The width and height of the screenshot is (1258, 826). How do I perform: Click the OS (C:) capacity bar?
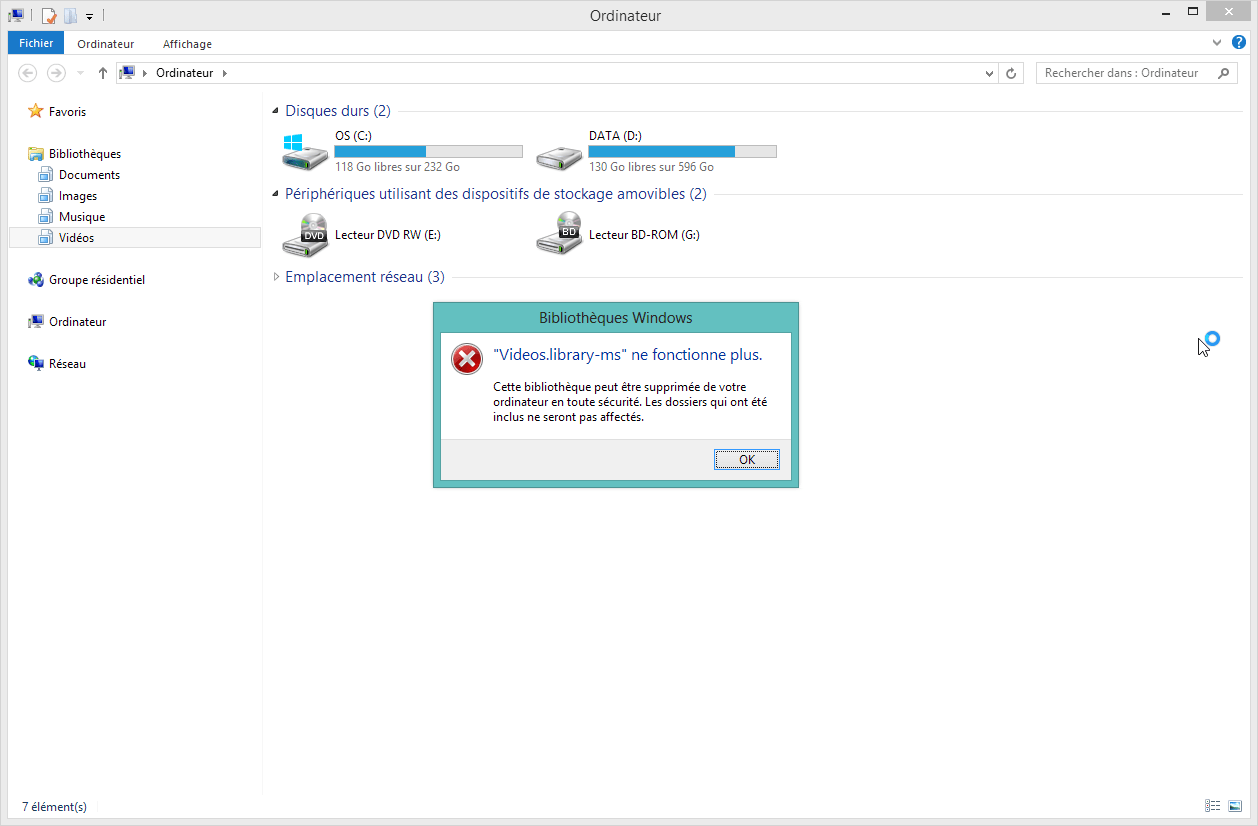(x=428, y=152)
